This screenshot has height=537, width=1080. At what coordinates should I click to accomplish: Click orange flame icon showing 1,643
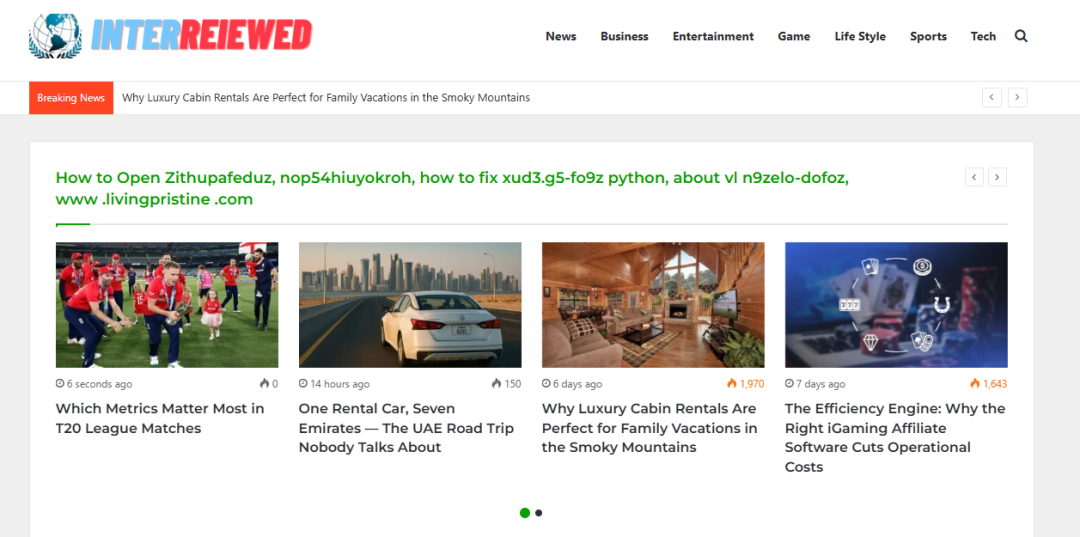[975, 384]
